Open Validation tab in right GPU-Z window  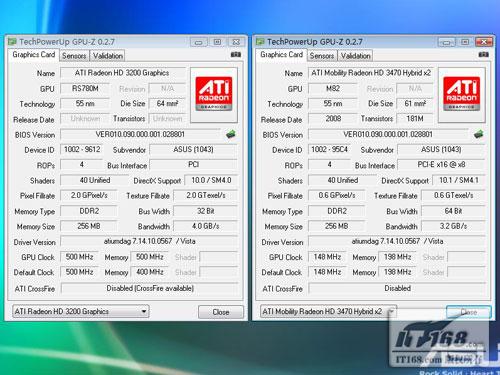coord(356,56)
